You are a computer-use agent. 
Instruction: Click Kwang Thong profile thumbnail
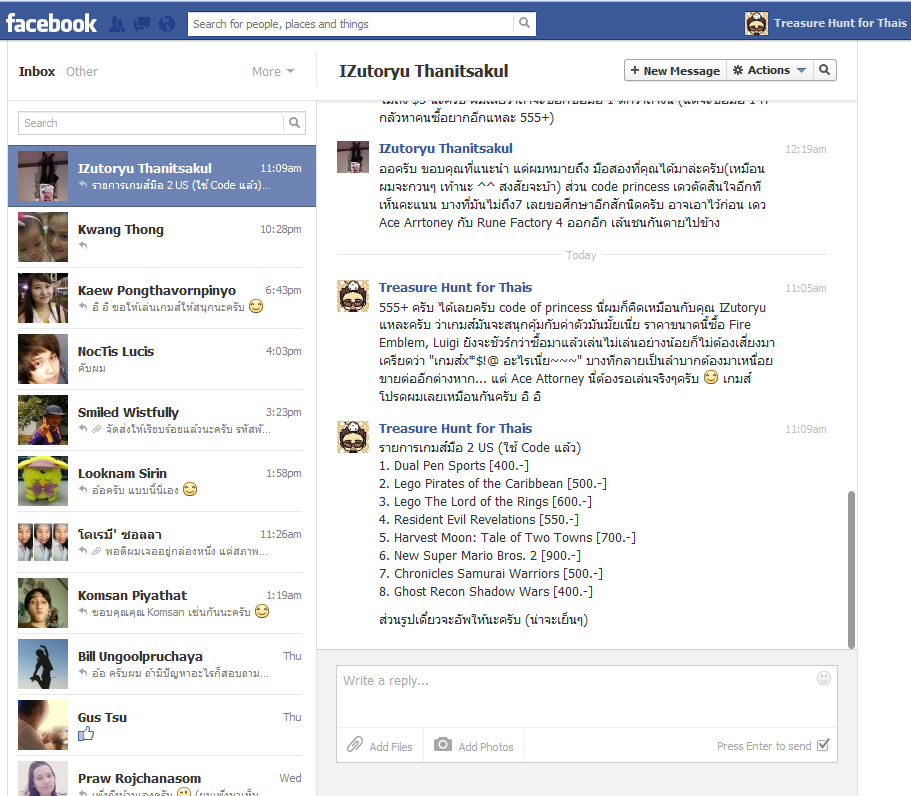[43, 237]
